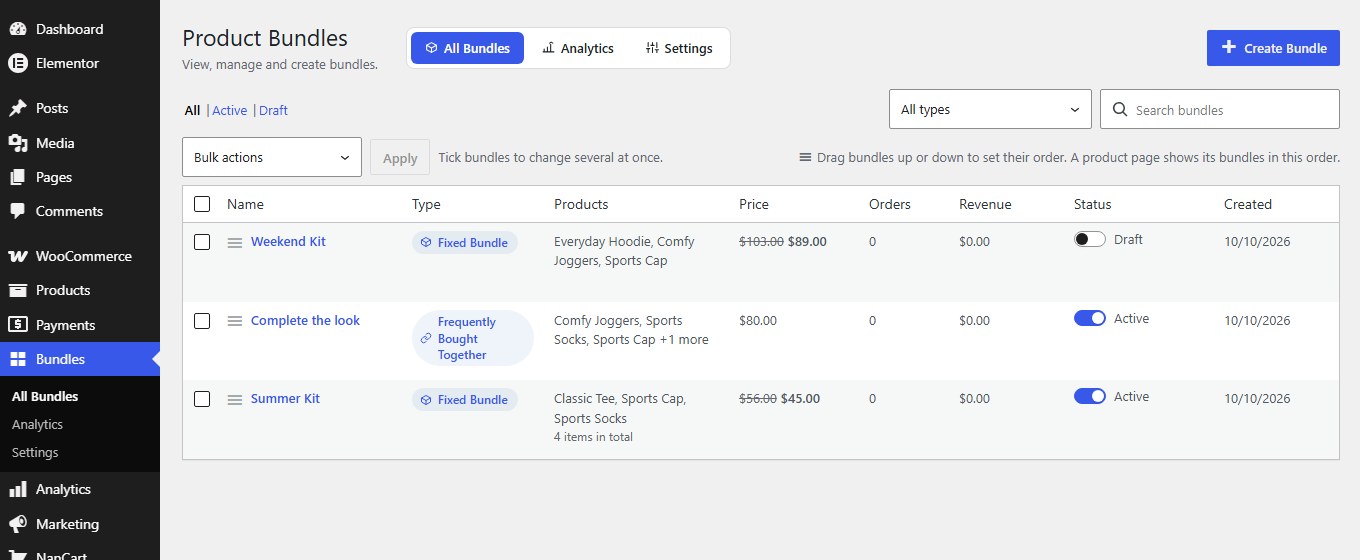Click the Analytics bar chart sidebar icon
The image size is (1360, 560).
point(18,489)
